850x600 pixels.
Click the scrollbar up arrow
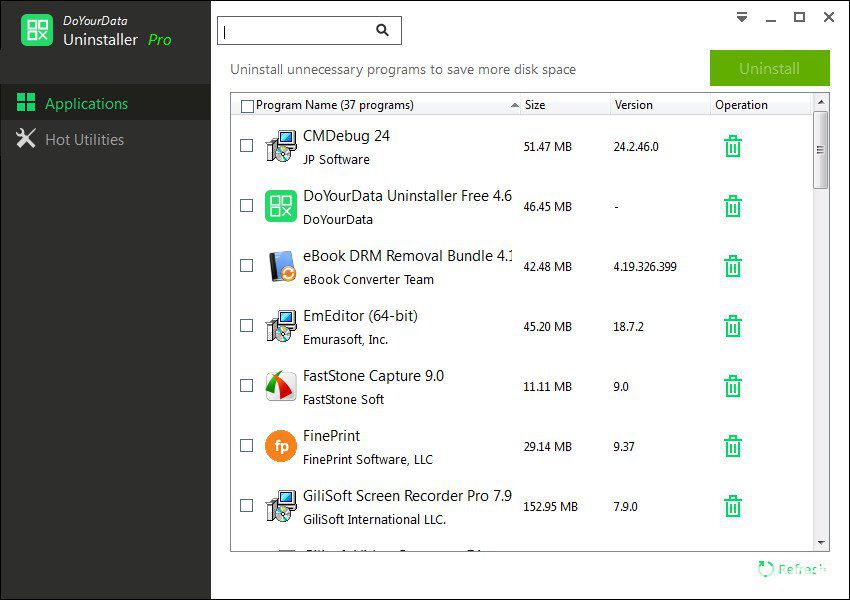[x=821, y=102]
